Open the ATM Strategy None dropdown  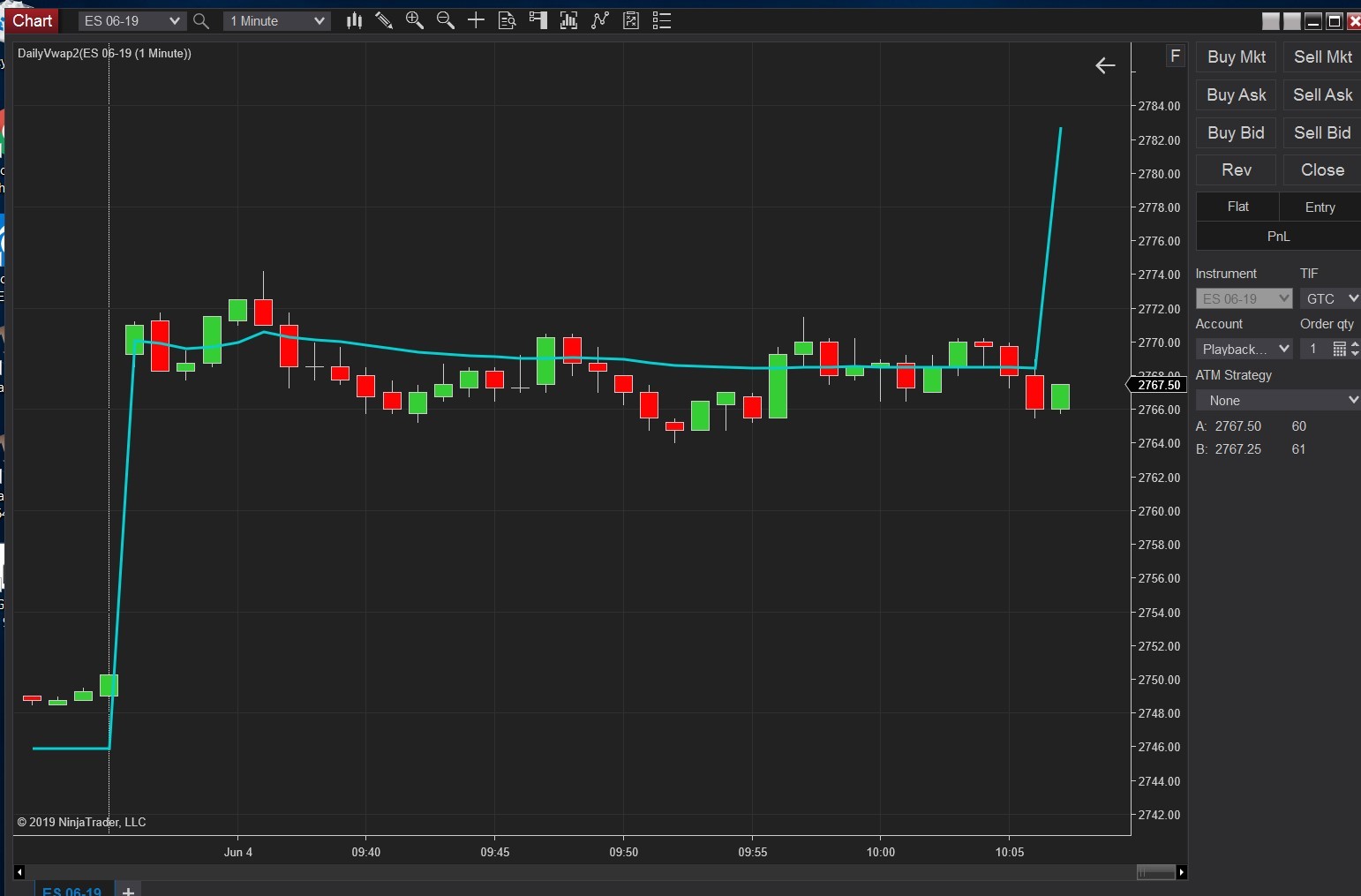[x=1278, y=400]
